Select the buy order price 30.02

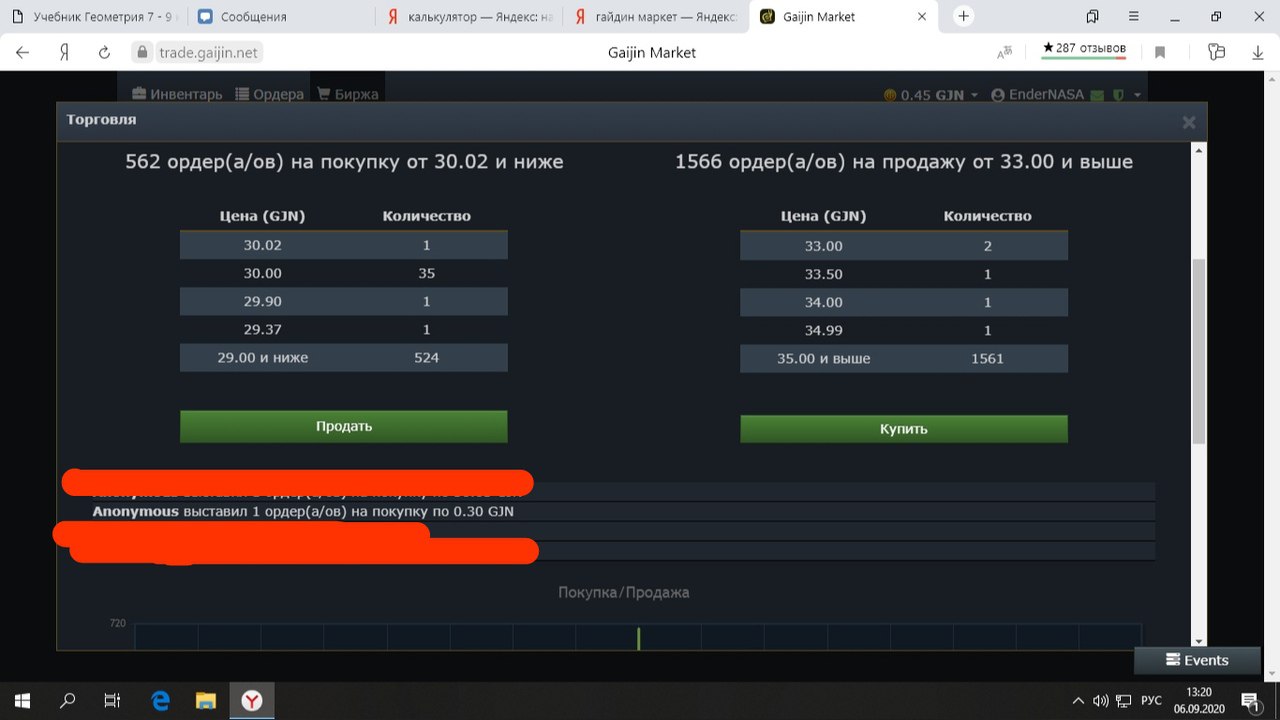pos(263,245)
